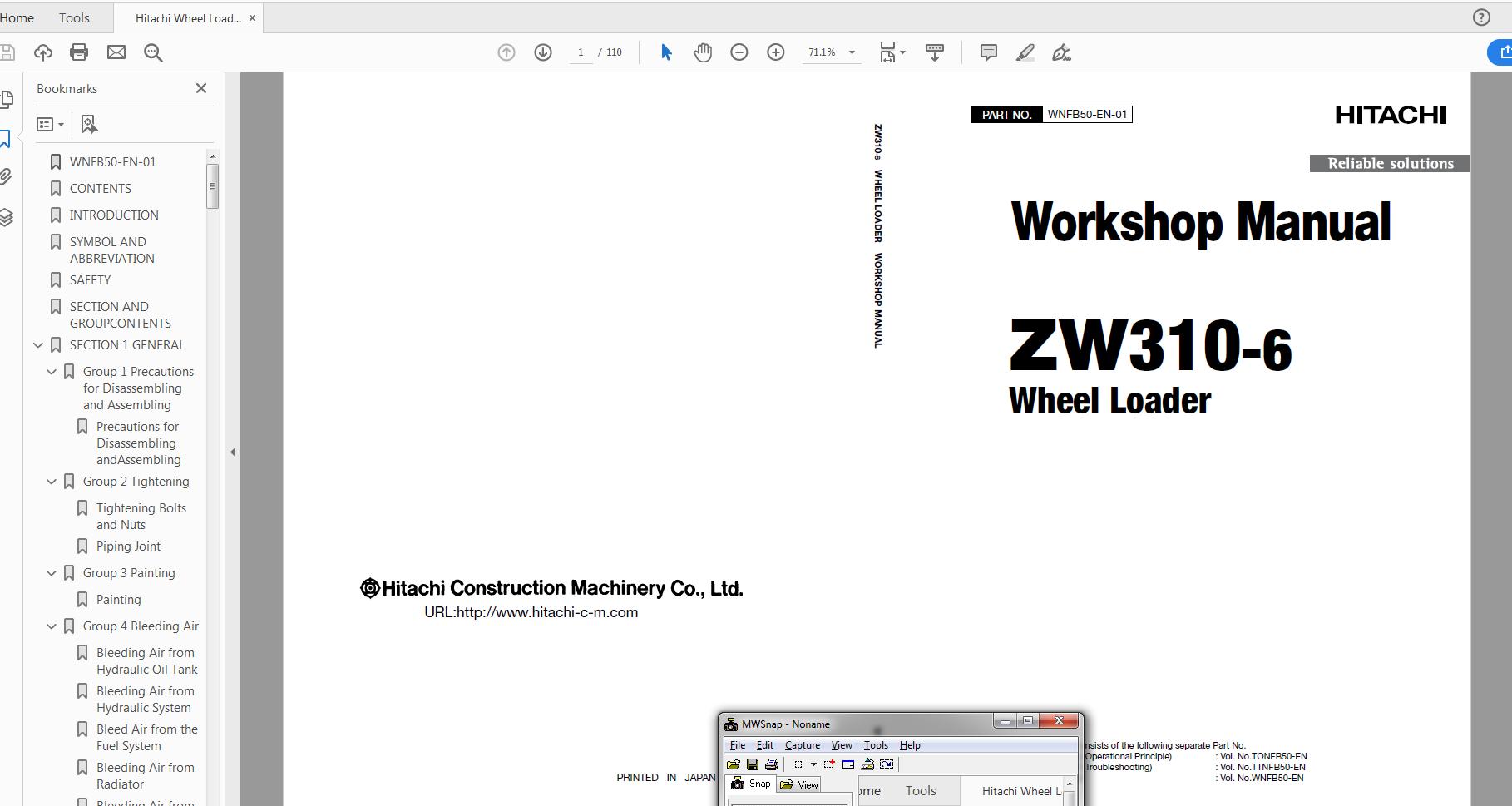Viewport: 1512px width, 806px height.
Task: Open the zoom percentage dropdown
Action: (851, 52)
